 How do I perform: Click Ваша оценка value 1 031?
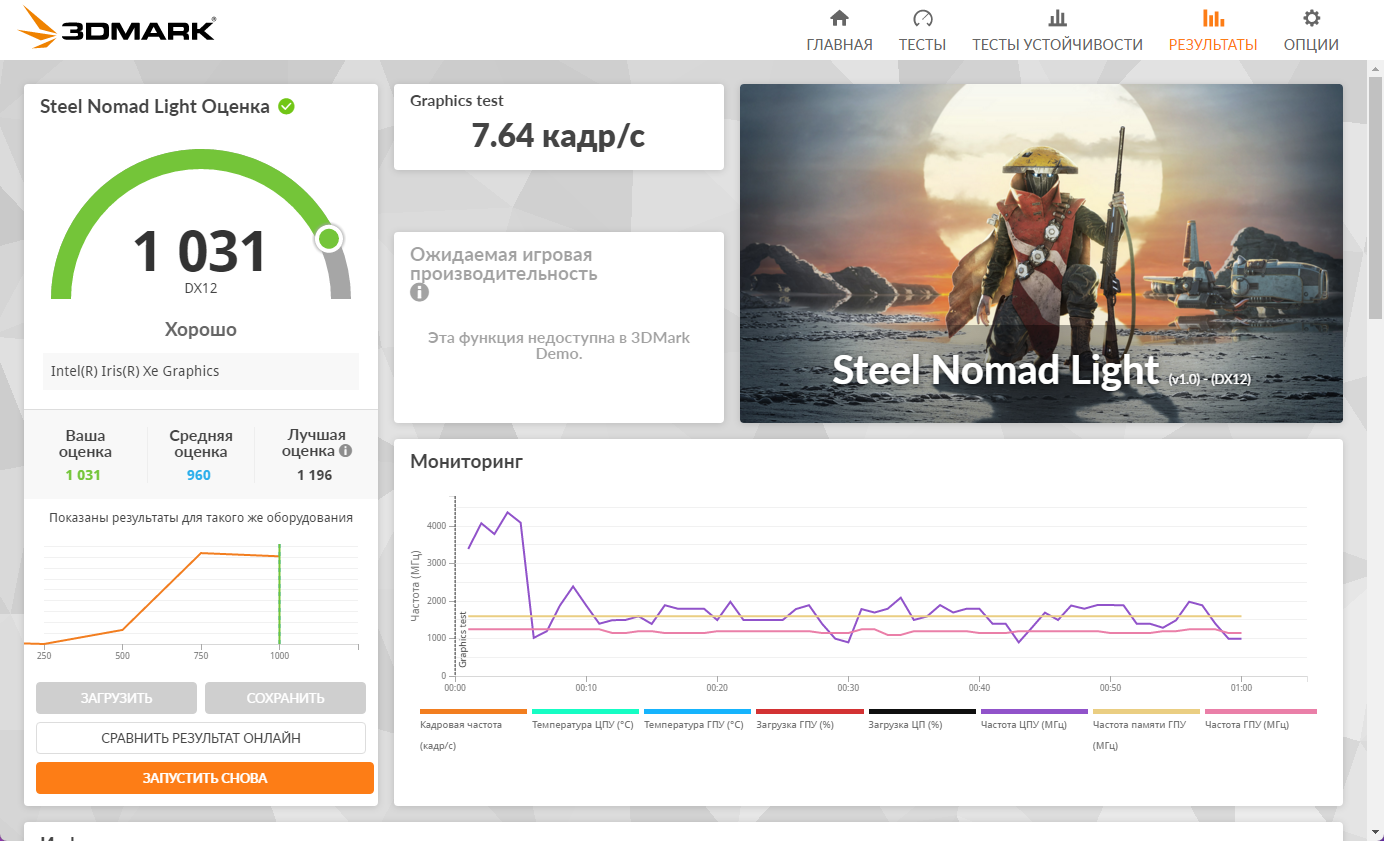click(x=83, y=475)
